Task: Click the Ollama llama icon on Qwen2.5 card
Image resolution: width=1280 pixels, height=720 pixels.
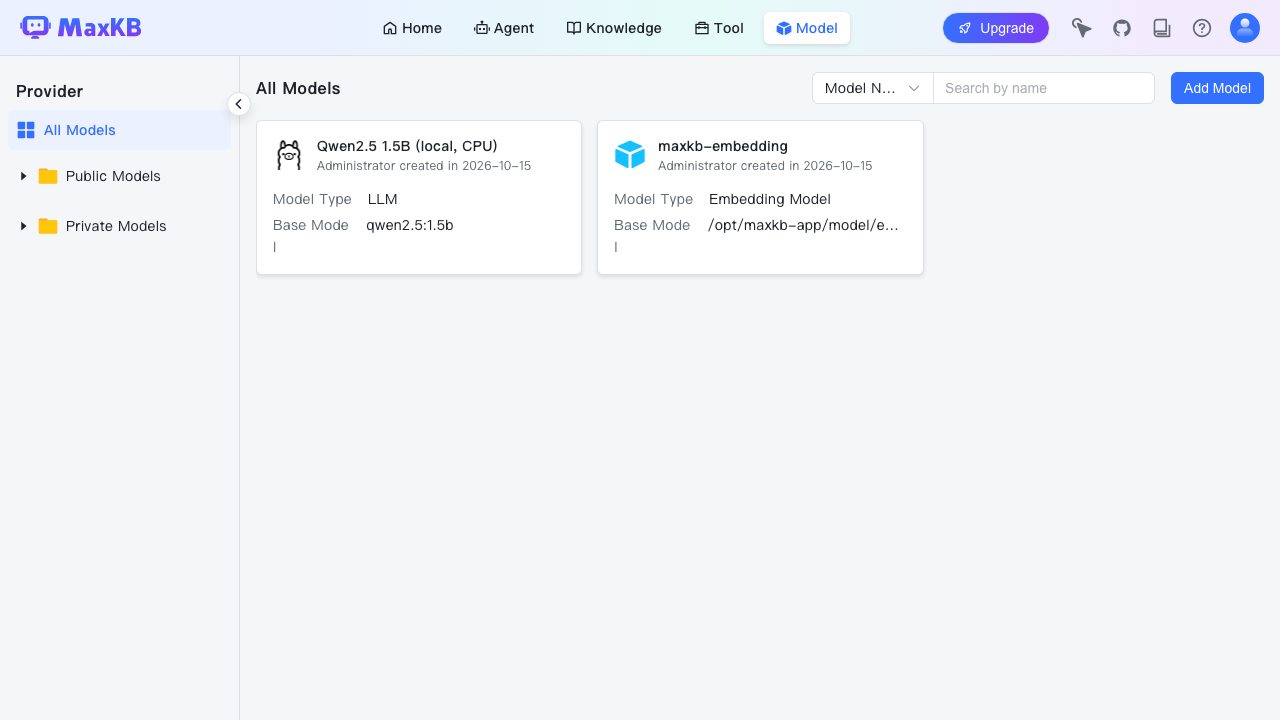Action: [x=289, y=155]
